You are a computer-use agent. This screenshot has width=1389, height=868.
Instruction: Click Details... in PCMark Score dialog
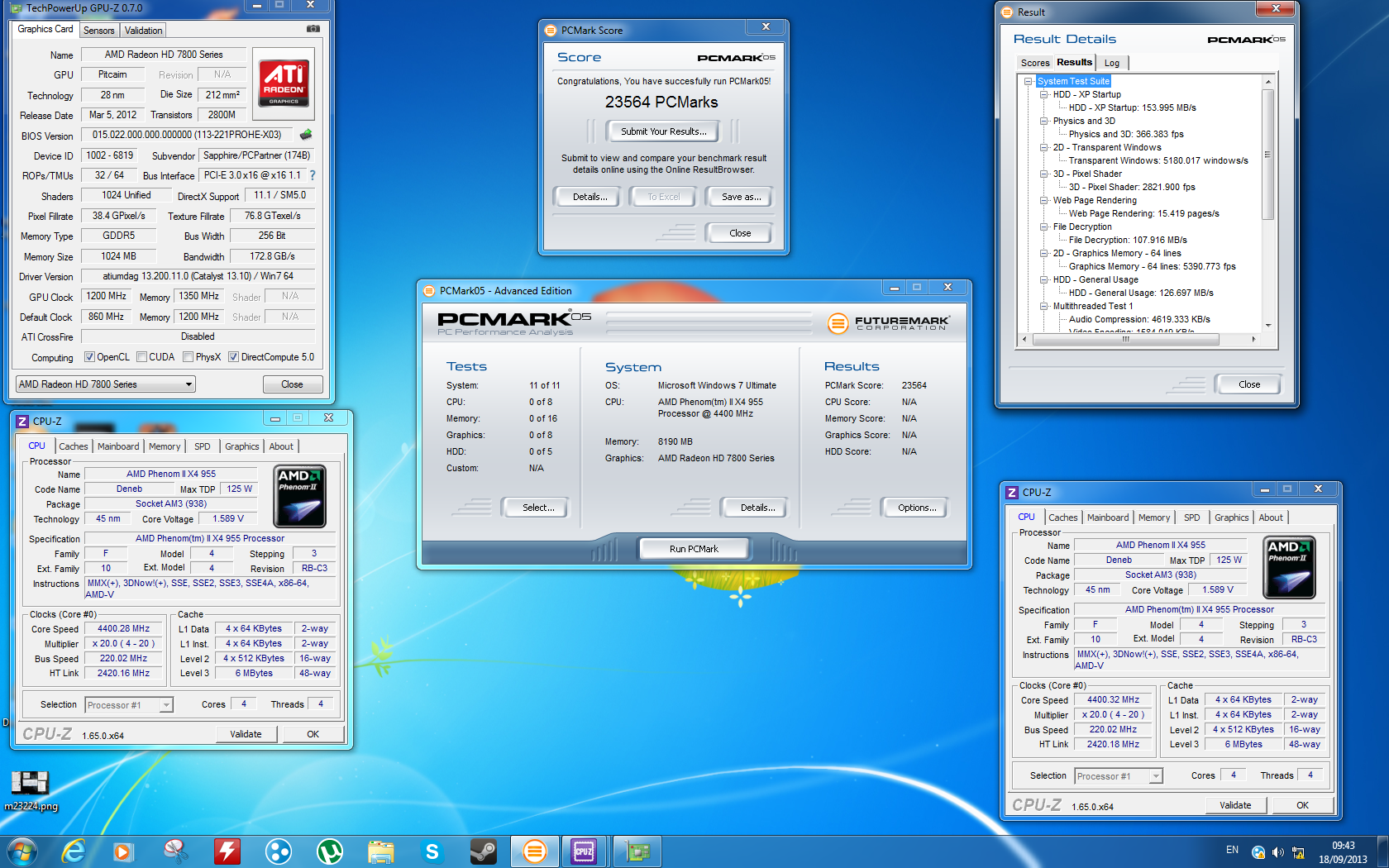pos(590,197)
